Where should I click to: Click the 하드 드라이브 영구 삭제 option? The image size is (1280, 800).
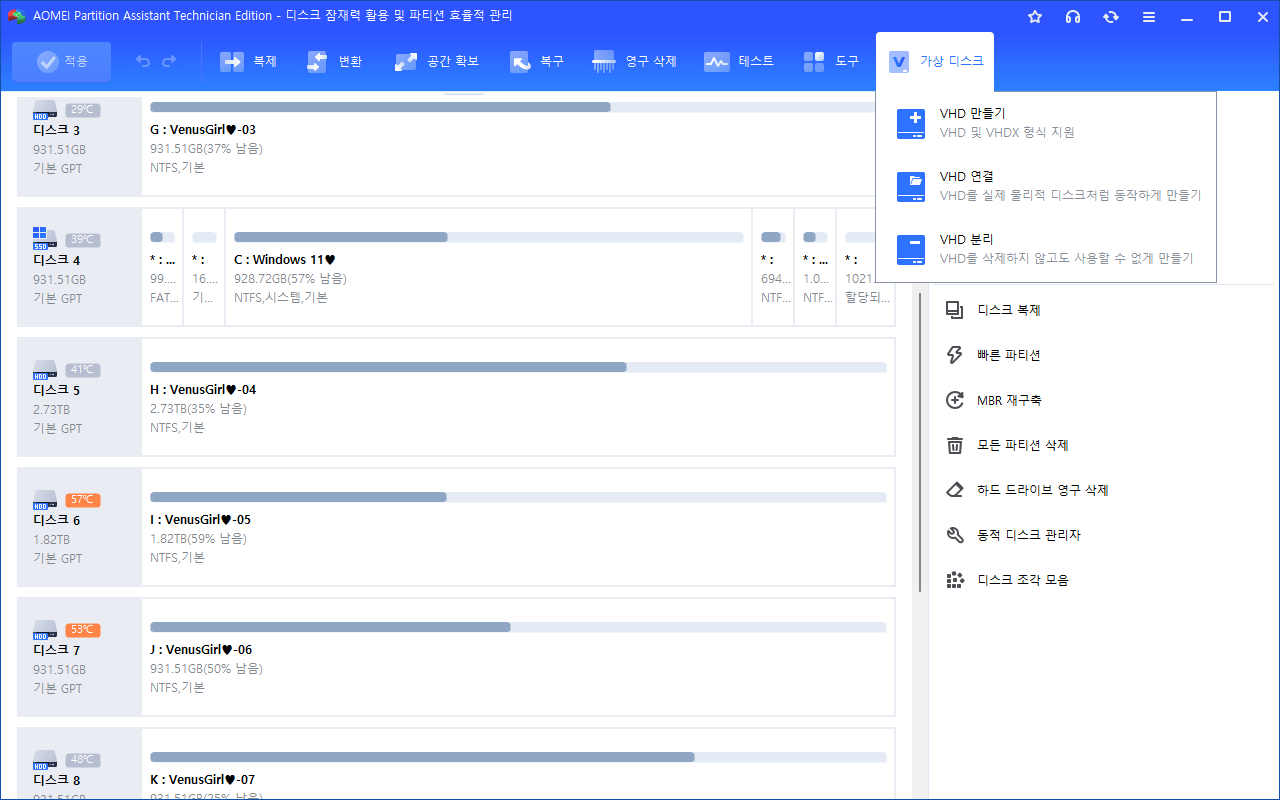pos(1043,490)
